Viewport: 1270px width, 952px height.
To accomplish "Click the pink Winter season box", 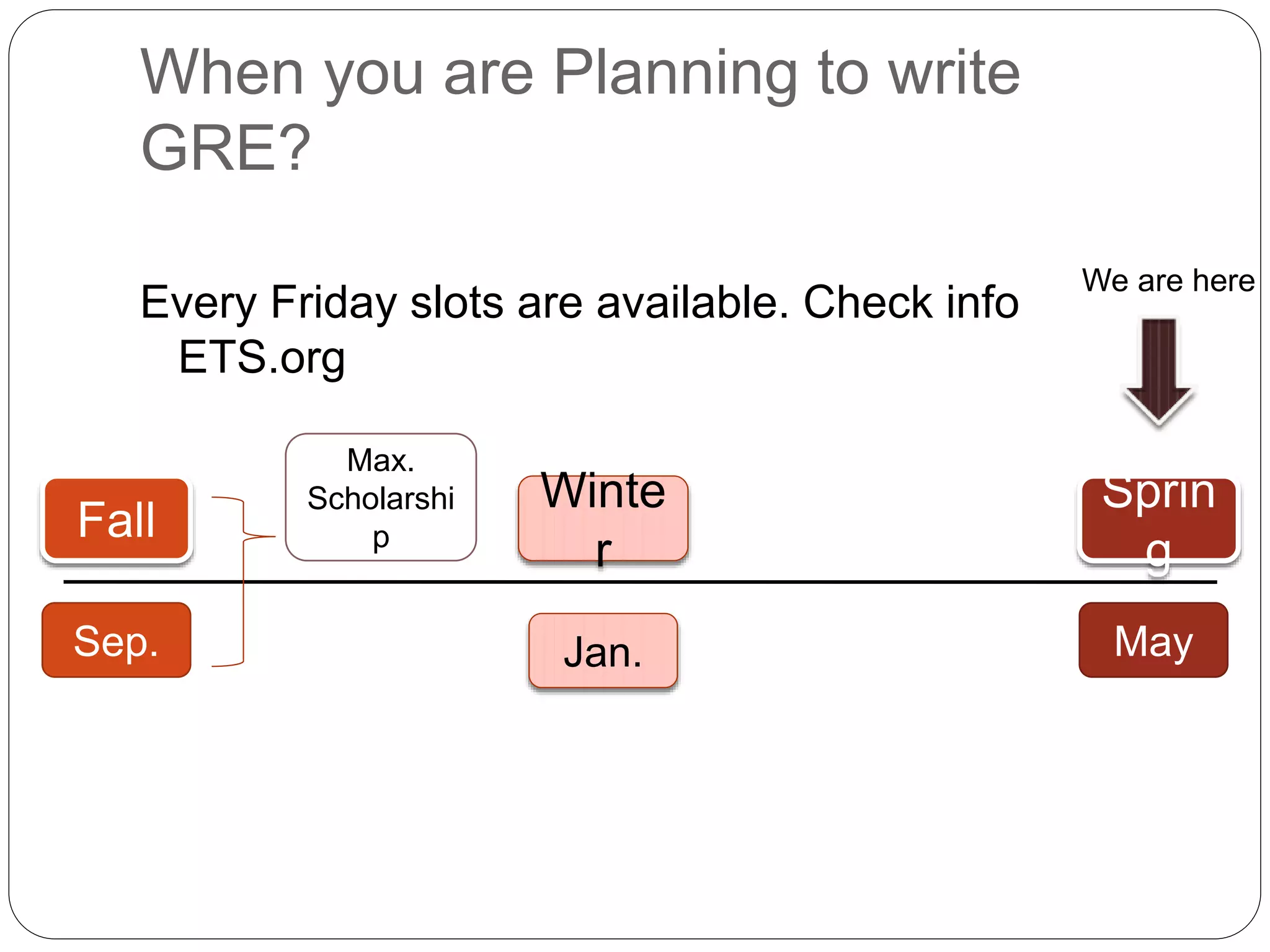I will click(603, 518).
